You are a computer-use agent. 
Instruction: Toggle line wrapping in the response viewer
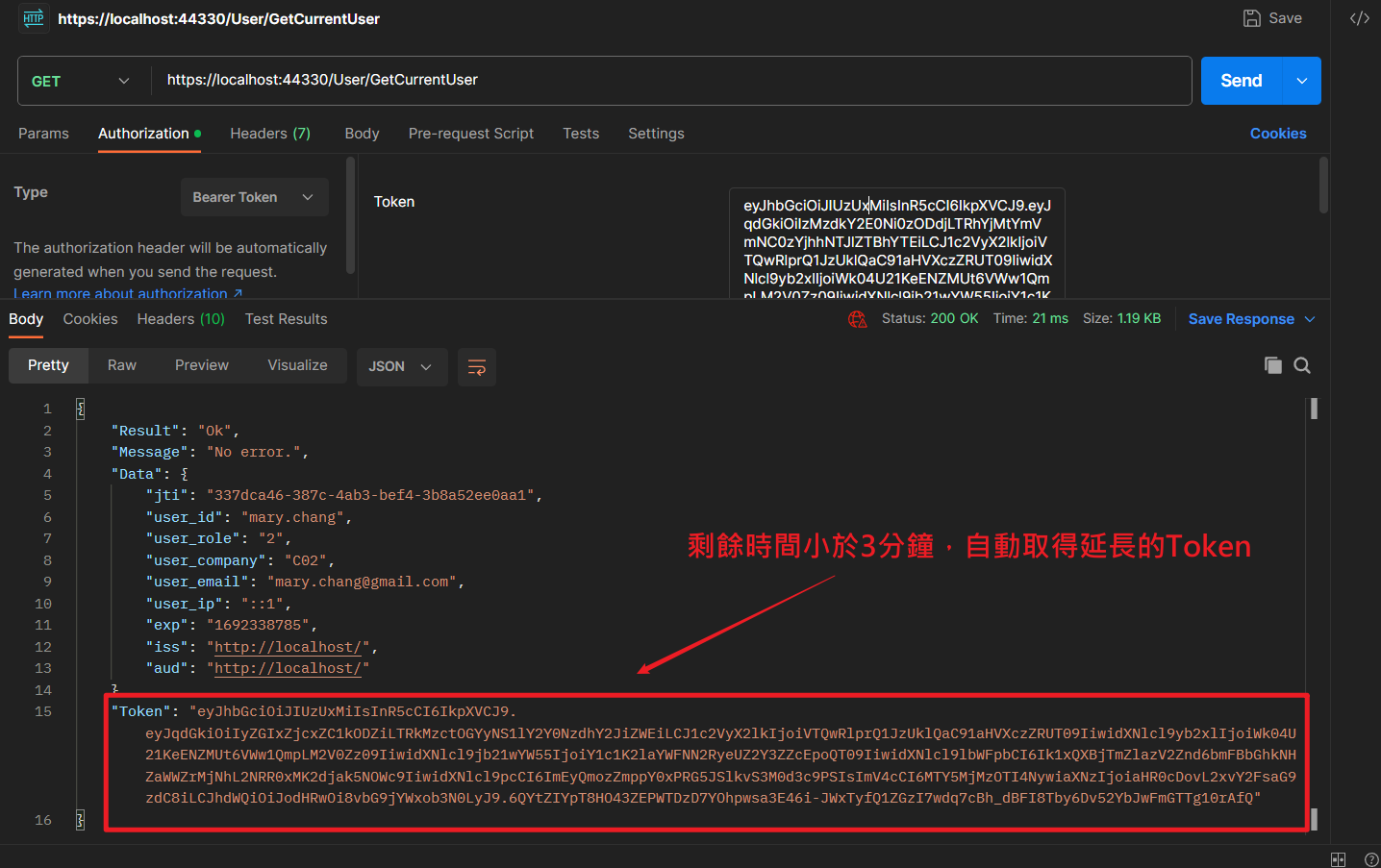pos(477,366)
